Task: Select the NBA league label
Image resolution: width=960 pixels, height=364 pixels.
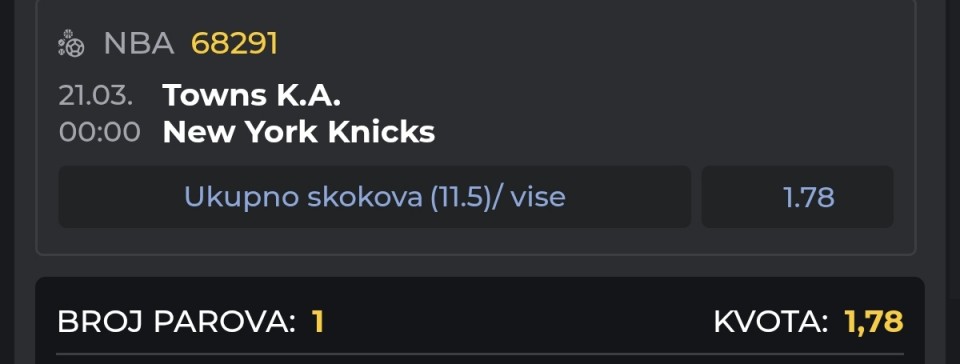Action: point(139,43)
